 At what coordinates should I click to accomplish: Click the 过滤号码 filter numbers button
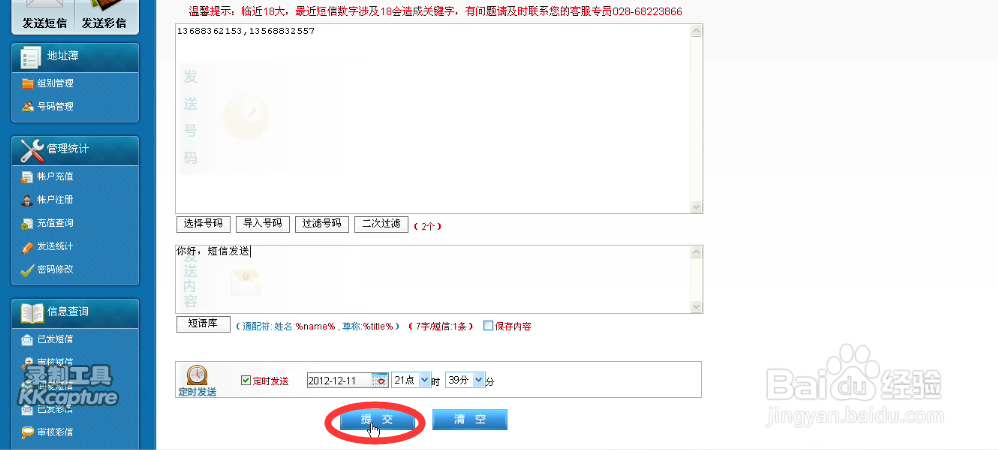click(321, 223)
